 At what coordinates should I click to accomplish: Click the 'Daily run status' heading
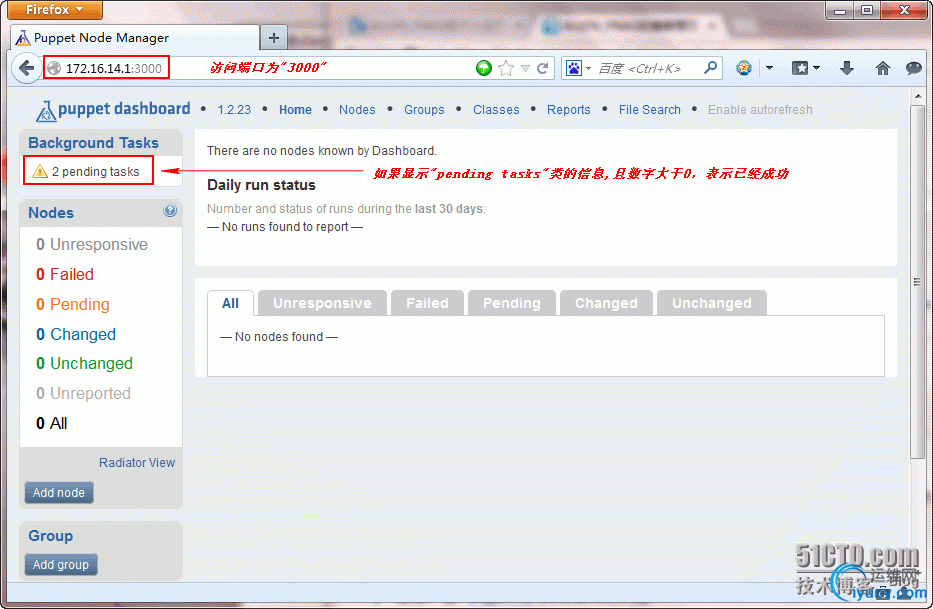tap(261, 185)
